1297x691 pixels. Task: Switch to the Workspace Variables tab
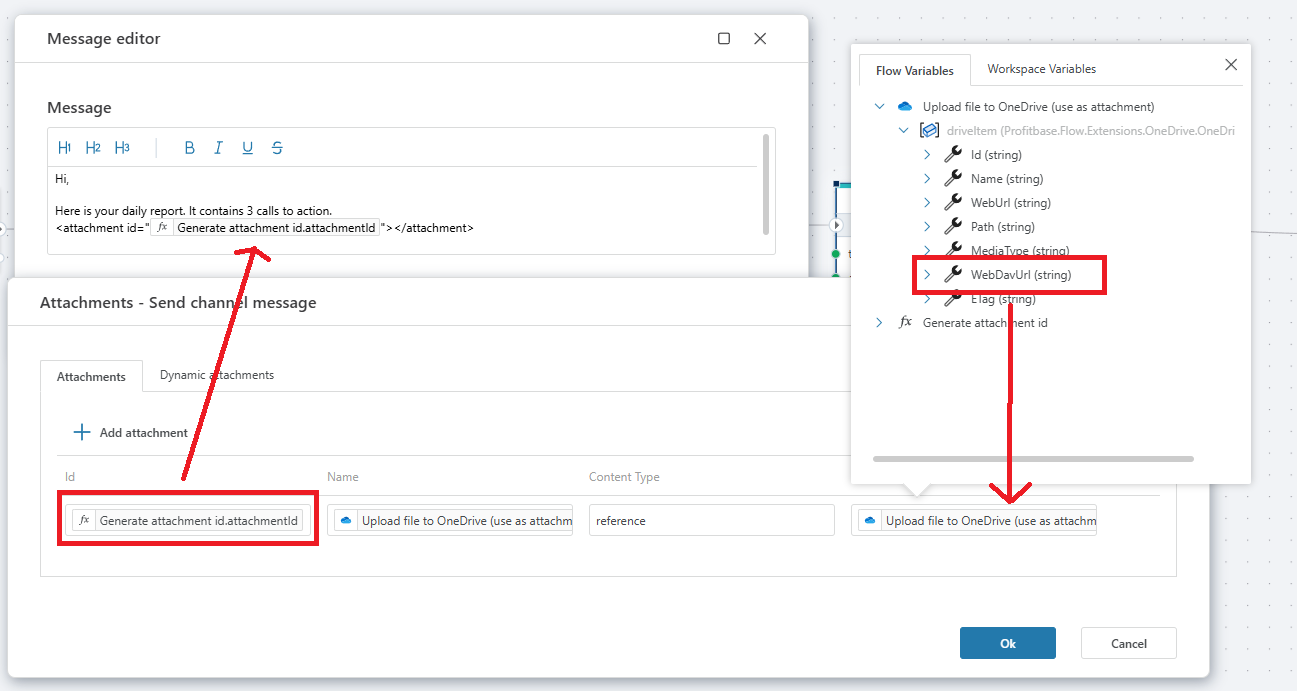1041,69
